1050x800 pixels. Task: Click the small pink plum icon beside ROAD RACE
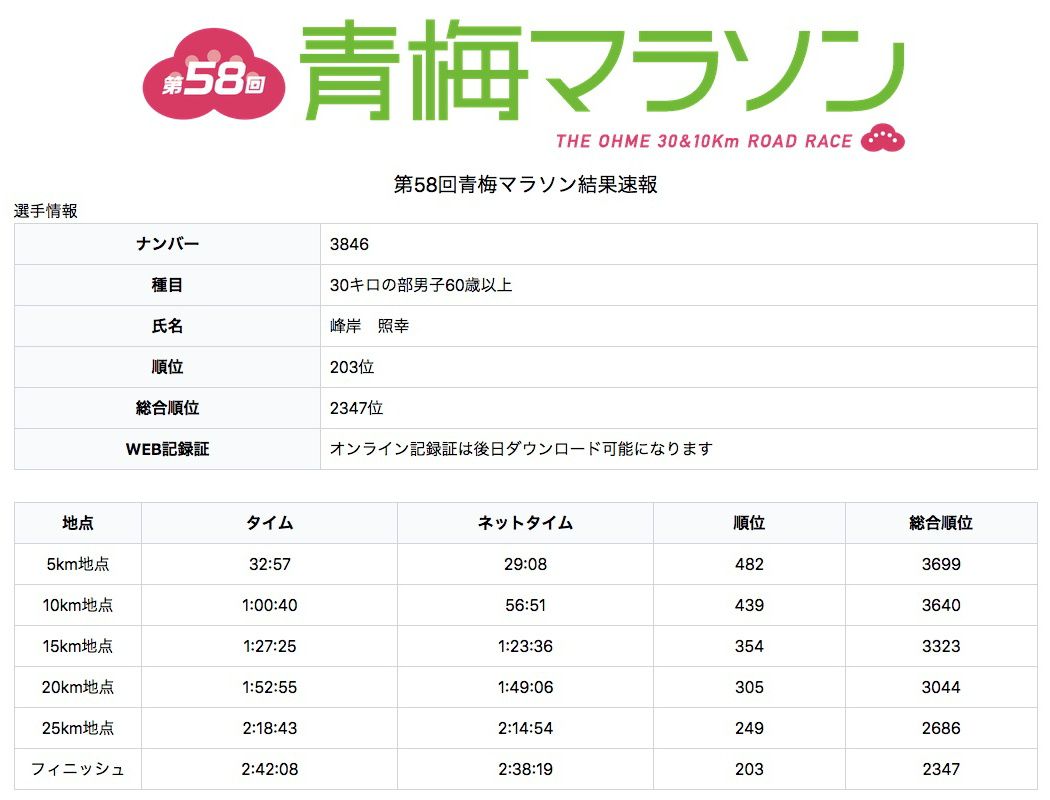tap(882, 138)
